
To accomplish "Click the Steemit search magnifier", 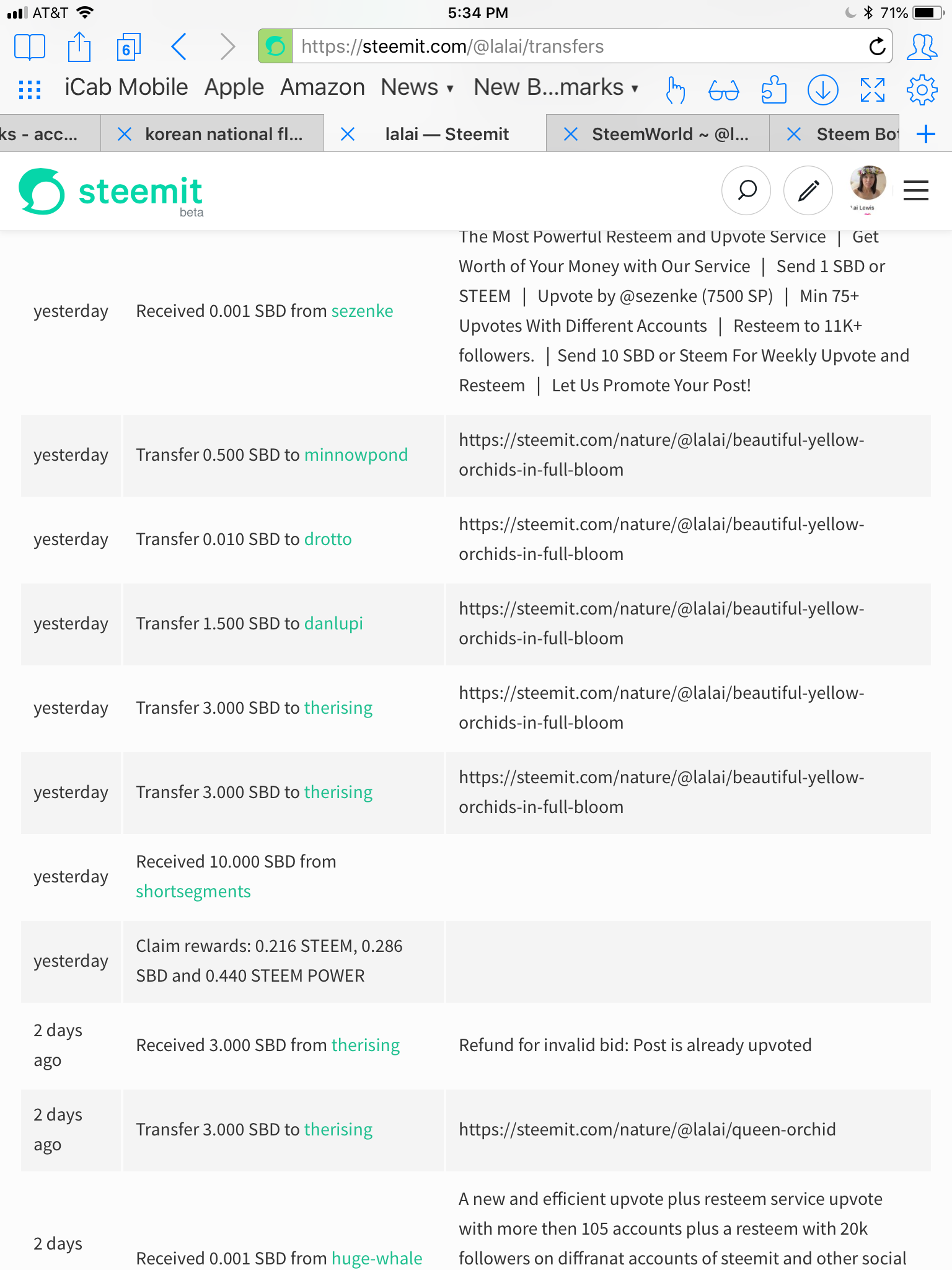I will tap(746, 190).
